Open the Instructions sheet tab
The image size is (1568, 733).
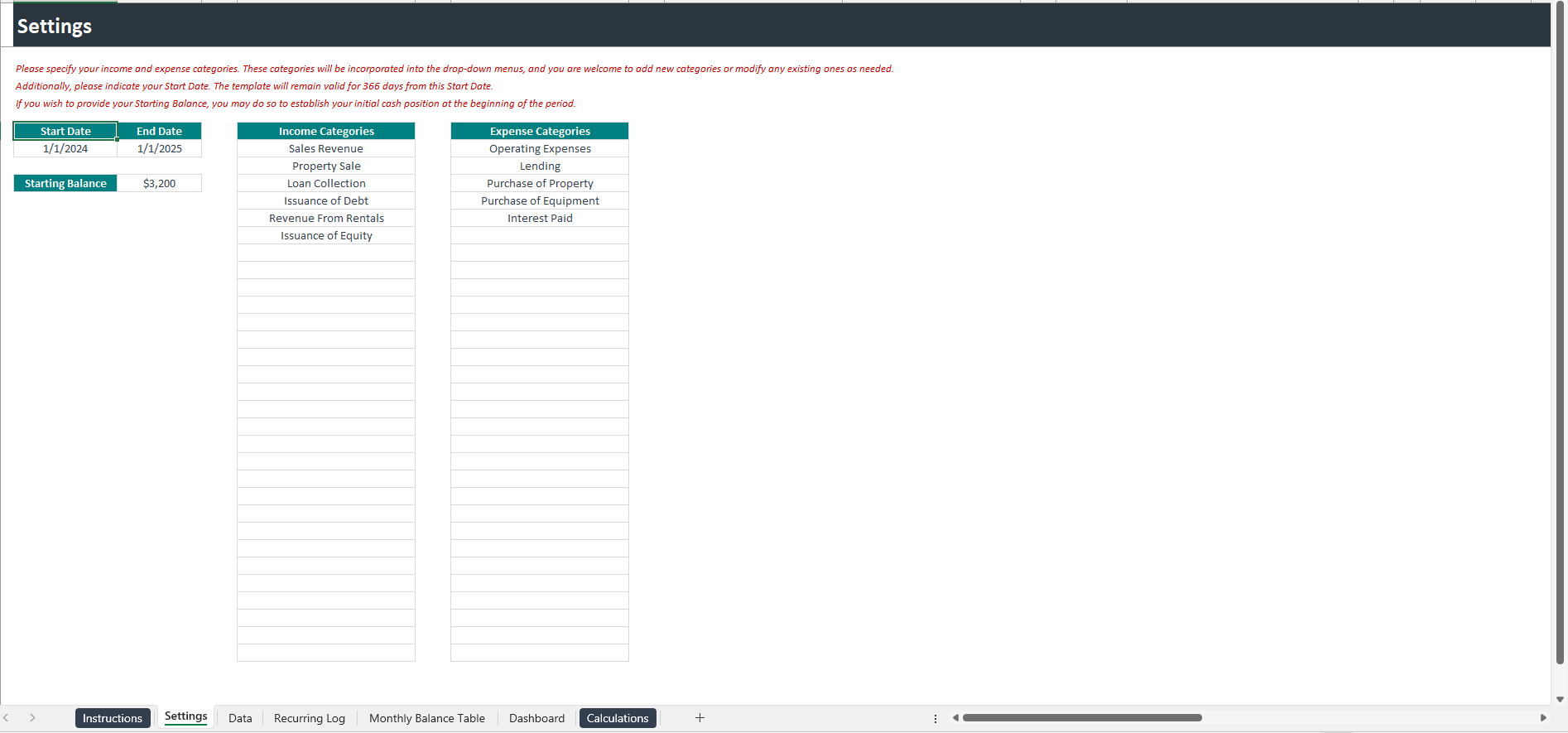(113, 718)
